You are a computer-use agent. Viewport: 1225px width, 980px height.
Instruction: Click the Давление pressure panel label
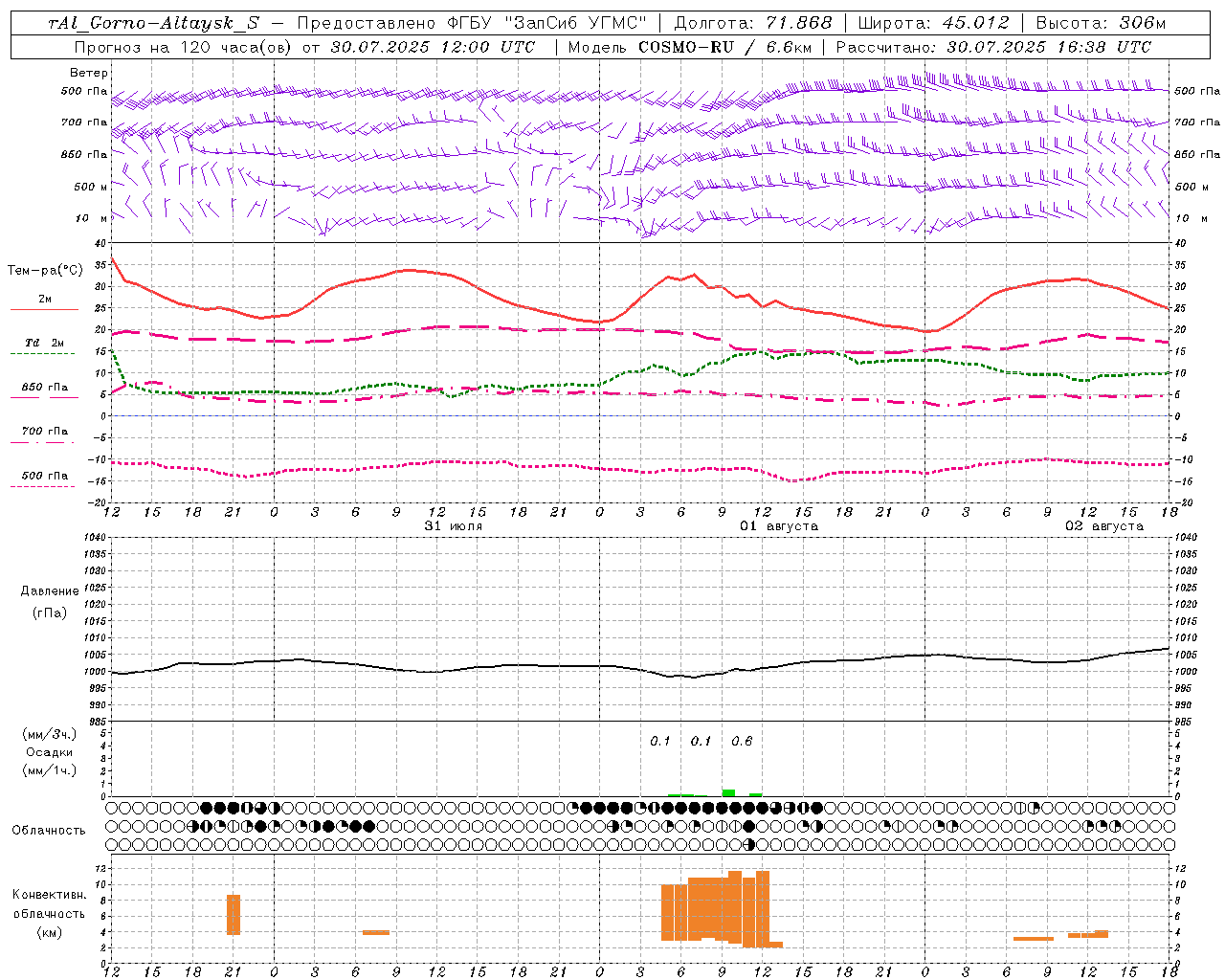point(50,591)
